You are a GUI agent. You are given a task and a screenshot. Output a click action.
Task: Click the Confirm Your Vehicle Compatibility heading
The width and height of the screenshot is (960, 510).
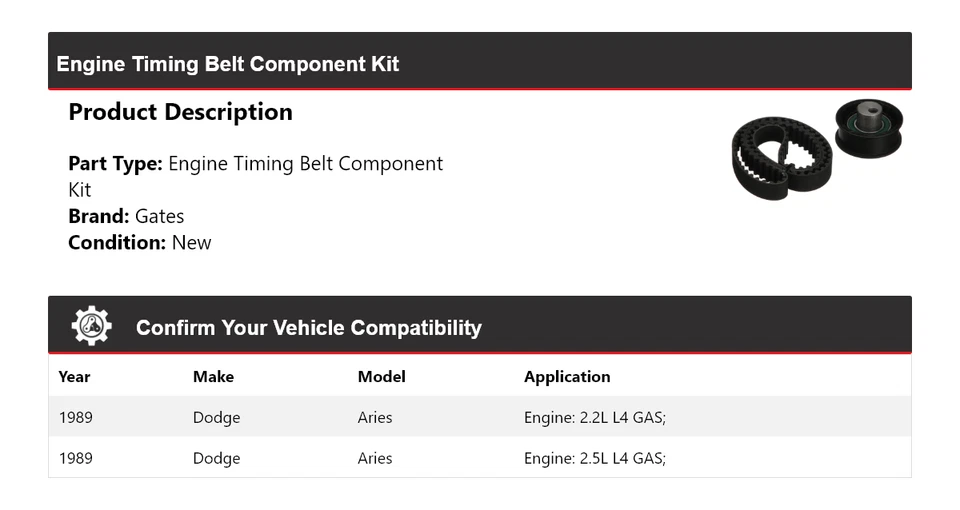tap(308, 328)
